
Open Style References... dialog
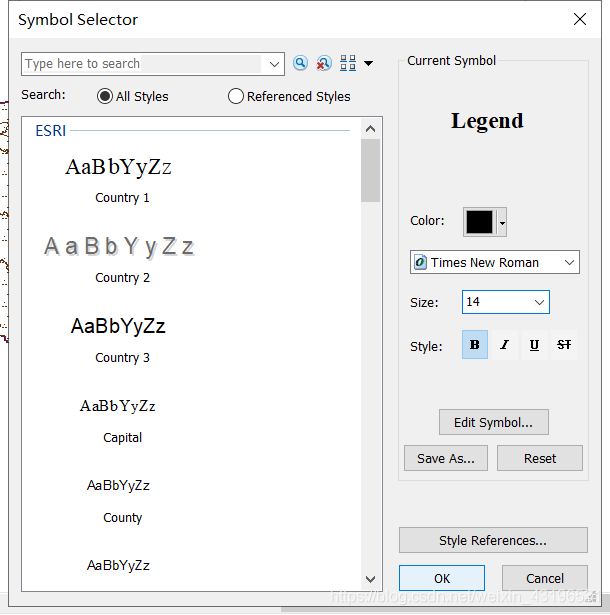click(493, 540)
